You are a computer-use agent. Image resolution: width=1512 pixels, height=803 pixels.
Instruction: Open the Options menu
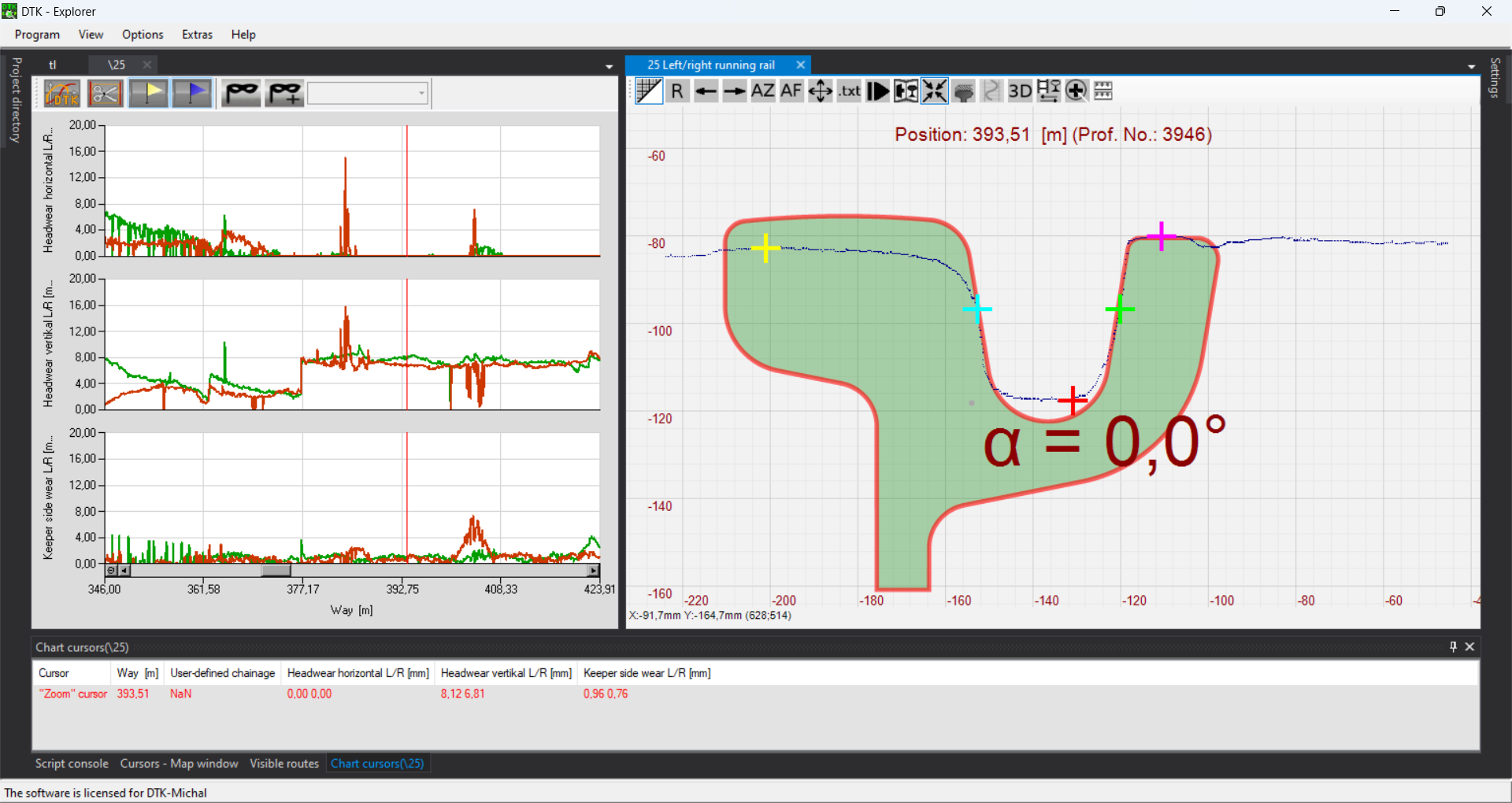[x=143, y=35]
